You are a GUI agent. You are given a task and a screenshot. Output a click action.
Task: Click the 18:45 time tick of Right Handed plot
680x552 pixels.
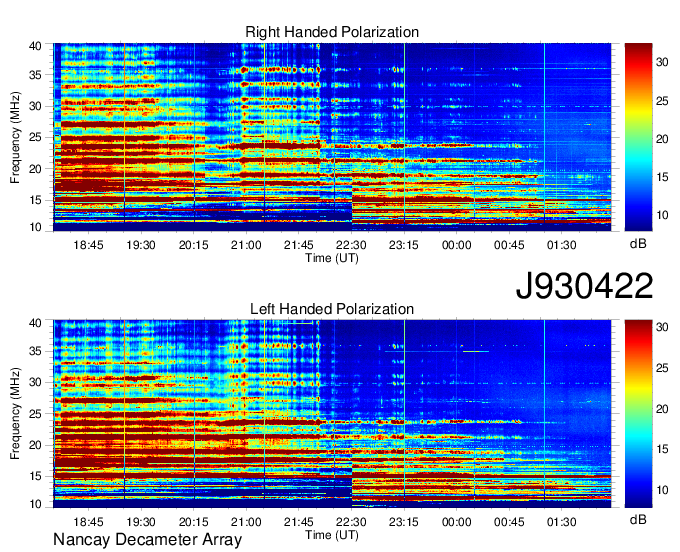click(88, 245)
